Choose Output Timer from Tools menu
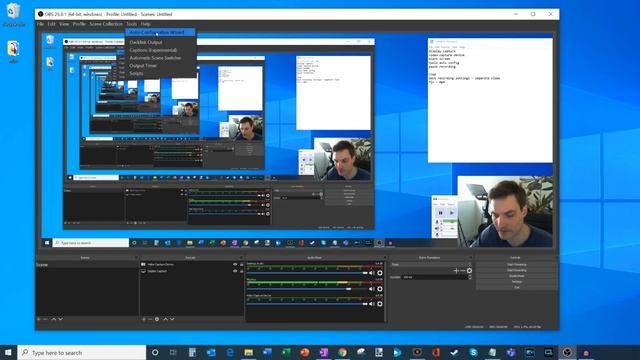640x360 pixels. (x=160, y=66)
